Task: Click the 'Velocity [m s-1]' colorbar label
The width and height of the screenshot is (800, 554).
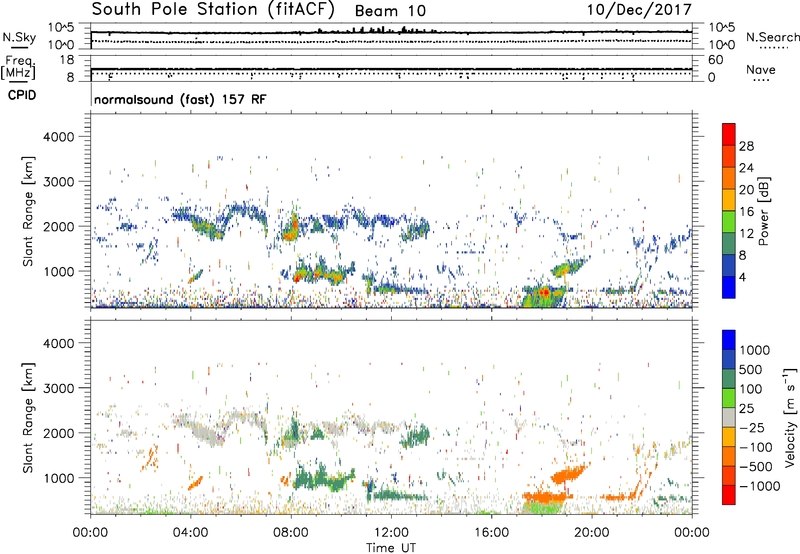Action: pyautogui.click(x=790, y=417)
